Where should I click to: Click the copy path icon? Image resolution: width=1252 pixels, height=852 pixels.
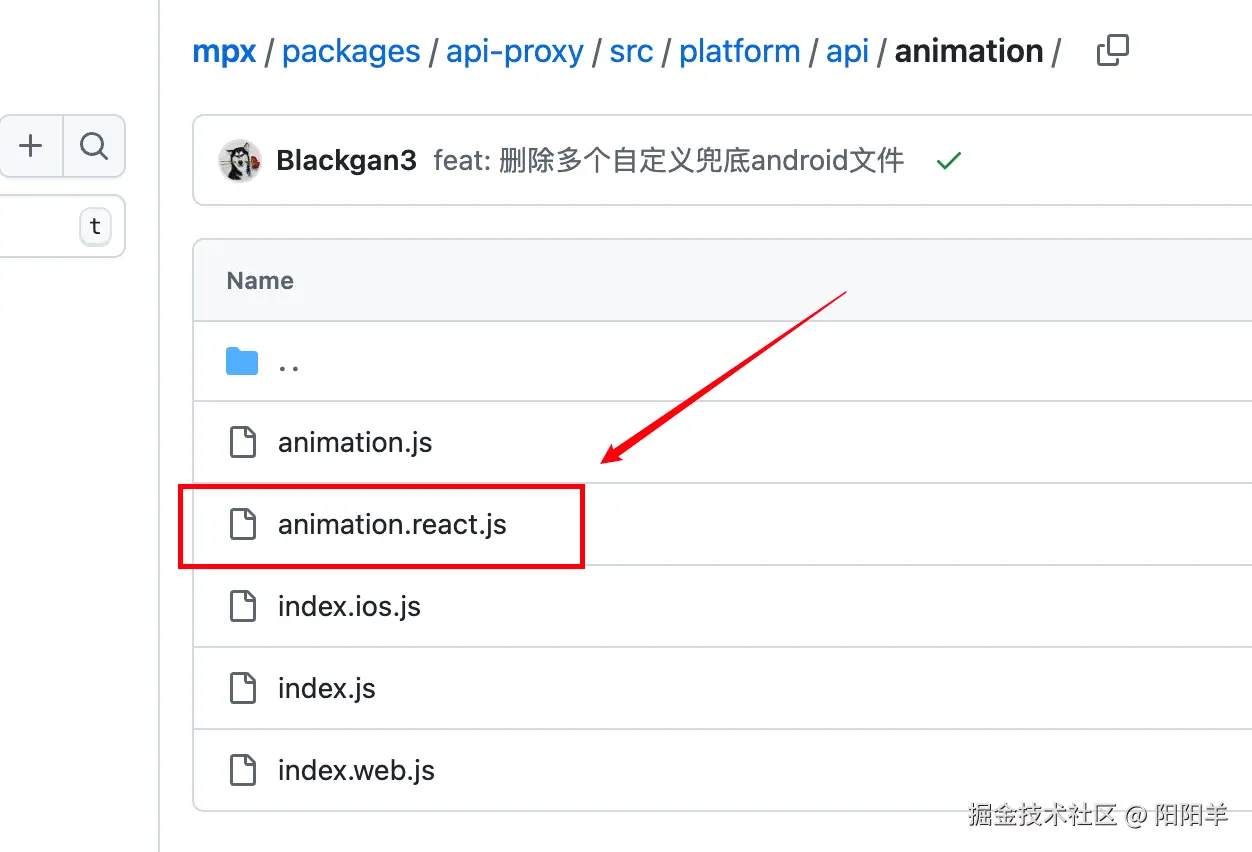pos(1112,51)
